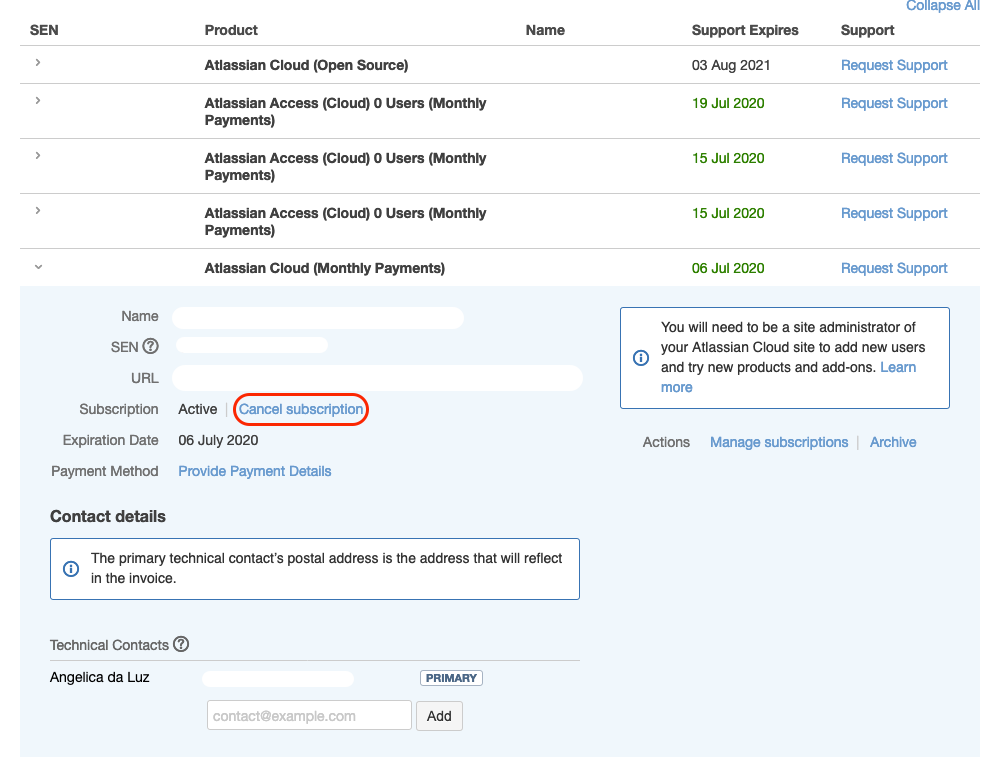This screenshot has width=997, height=757.
Task: Click the Angelica da Luz contact name
Action: [x=99, y=678]
